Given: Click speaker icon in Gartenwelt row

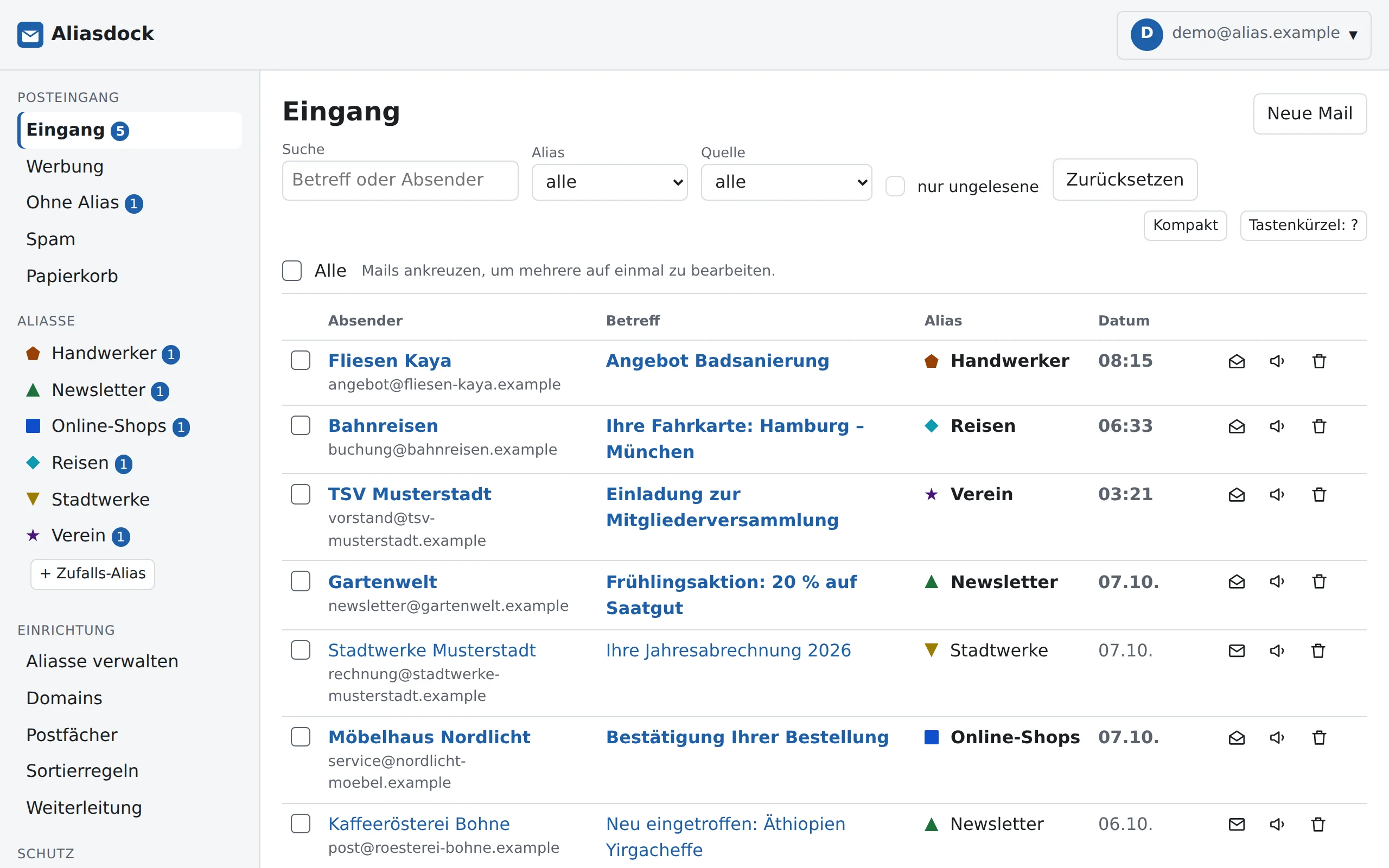Looking at the screenshot, I should (x=1277, y=582).
